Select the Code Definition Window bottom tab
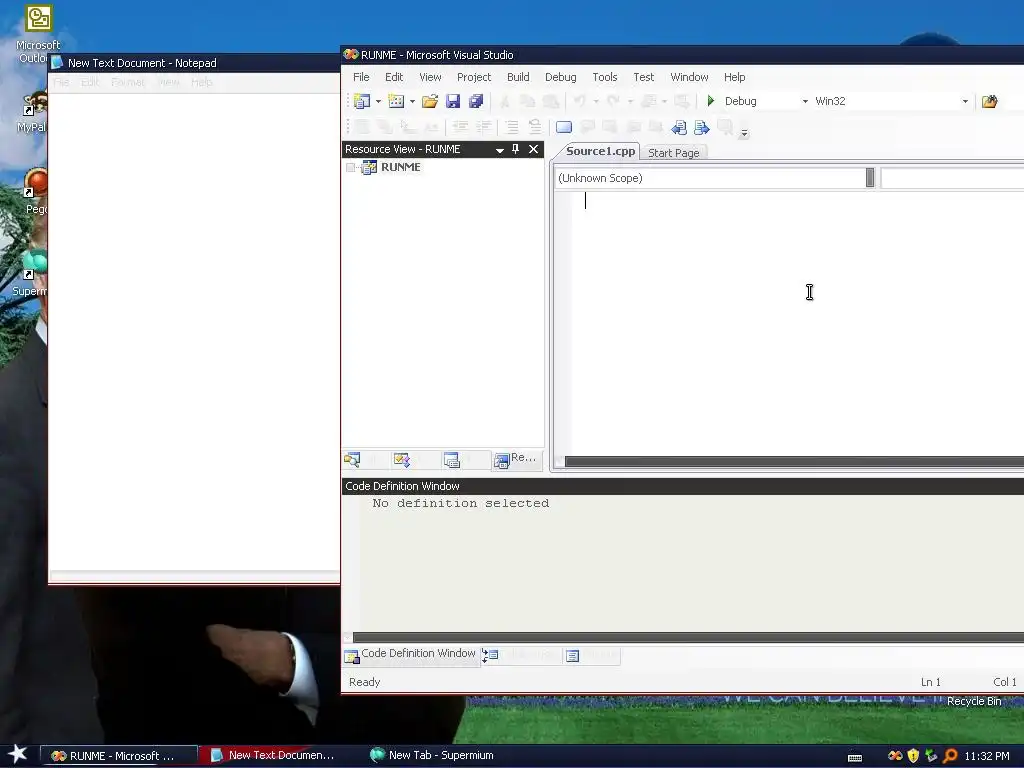This screenshot has height=768, width=1024. [x=411, y=655]
